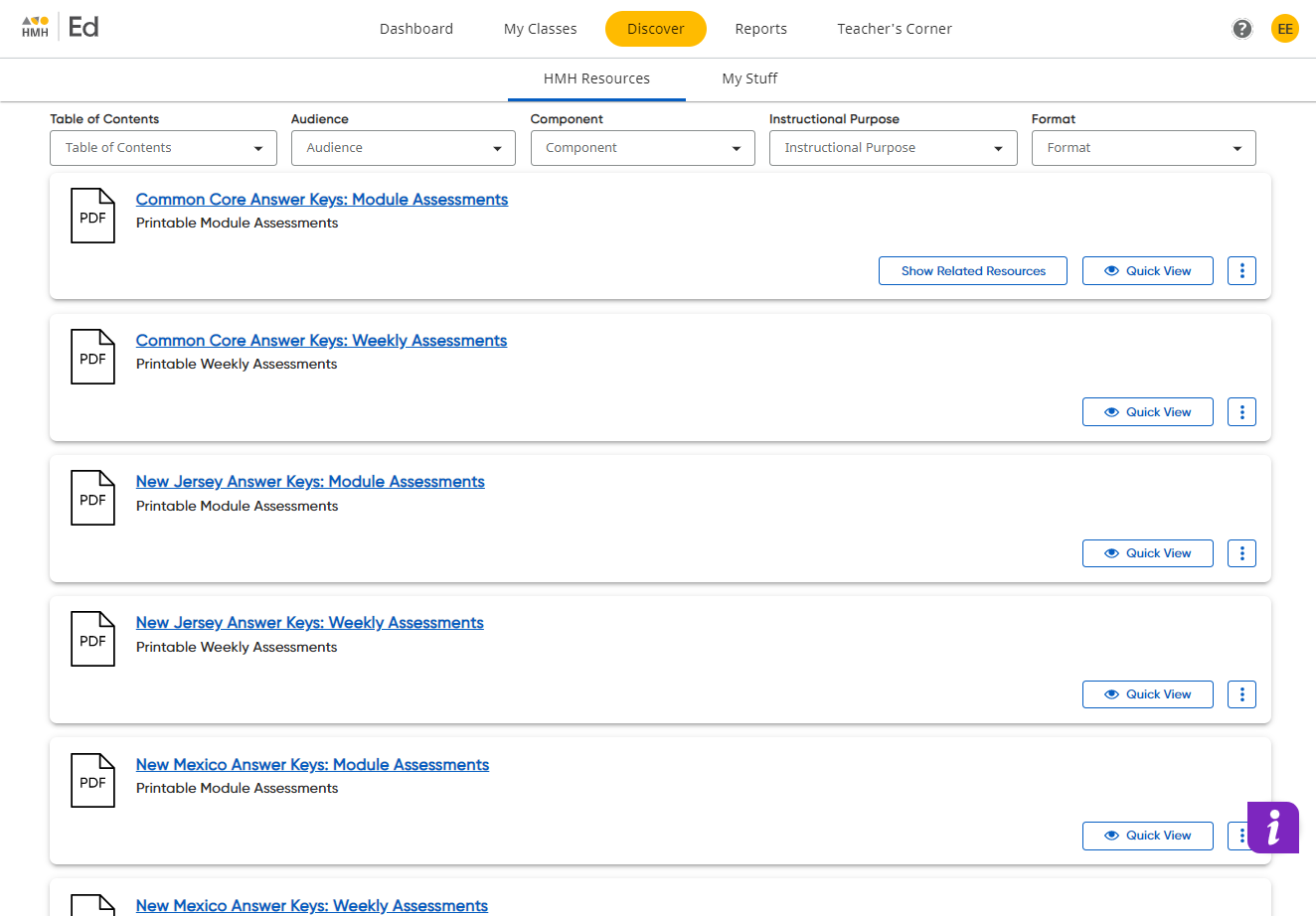Viewport: 1316px width, 916px height.
Task: Click Show Related Resources
Action: (972, 270)
